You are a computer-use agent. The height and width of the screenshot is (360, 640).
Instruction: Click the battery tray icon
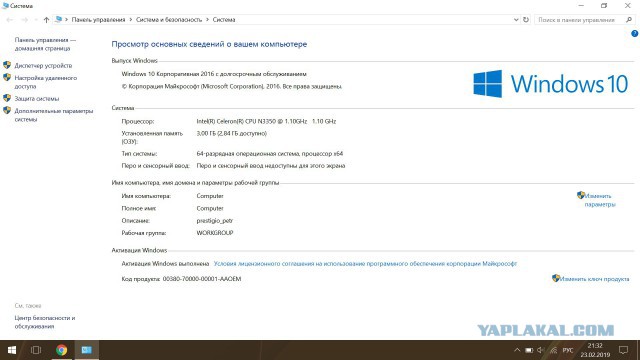click(x=529, y=350)
